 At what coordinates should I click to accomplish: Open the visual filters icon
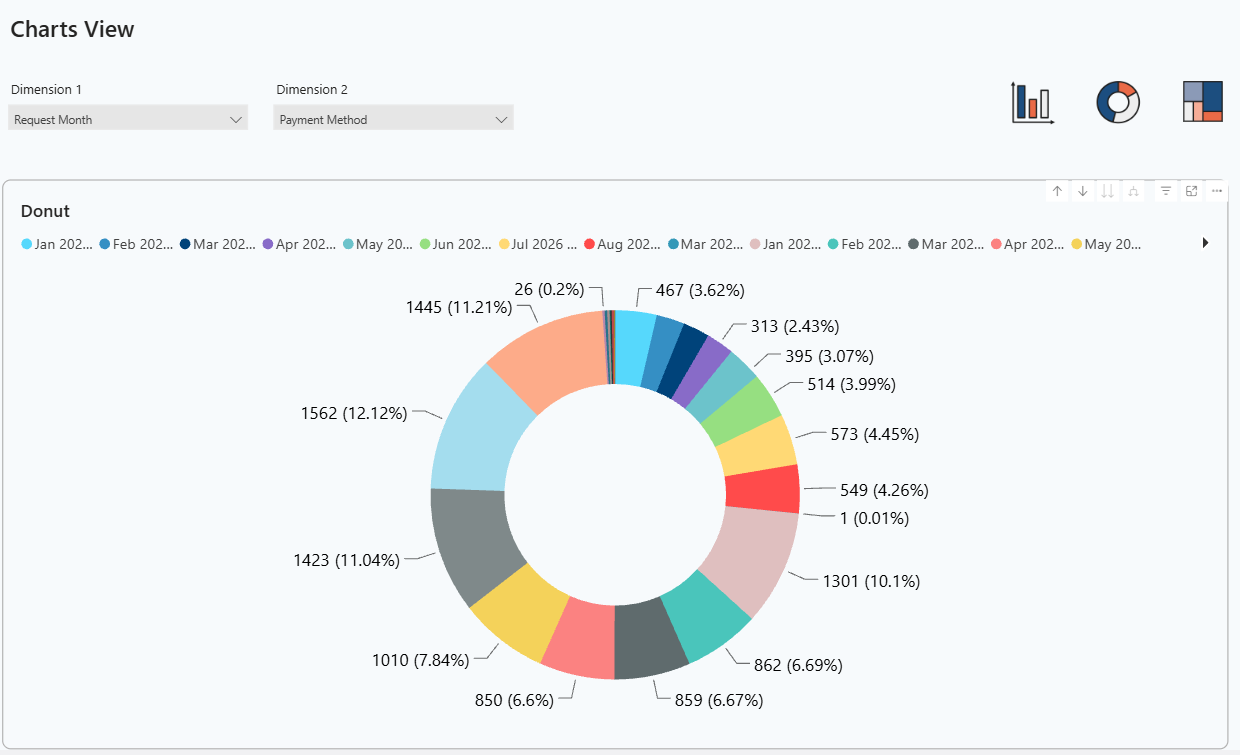[x=1165, y=191]
